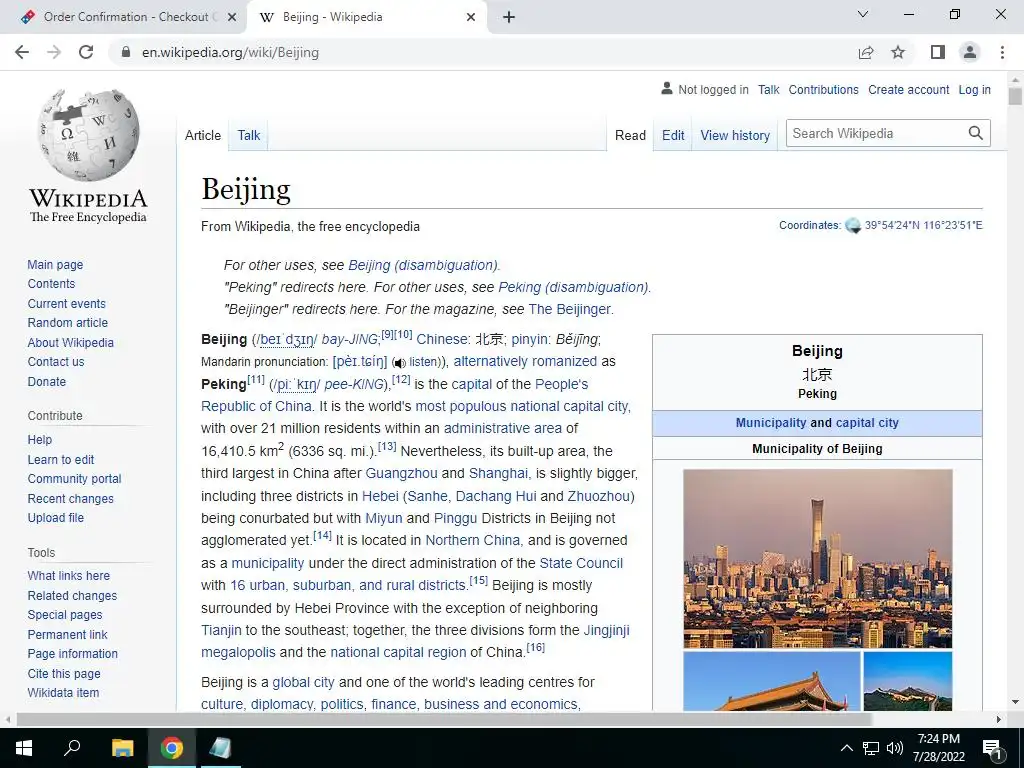Select the Talk tab next to Article
This screenshot has width=1024, height=768.
pyautogui.click(x=249, y=135)
